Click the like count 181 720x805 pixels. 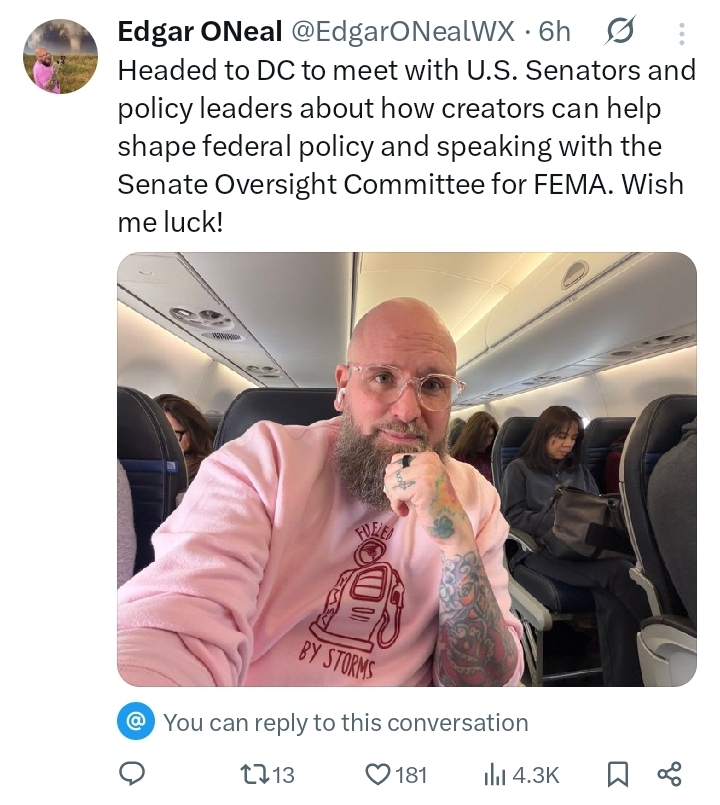tap(411, 775)
